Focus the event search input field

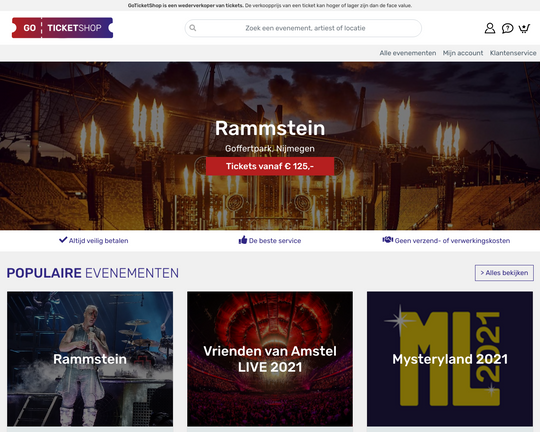click(x=303, y=28)
